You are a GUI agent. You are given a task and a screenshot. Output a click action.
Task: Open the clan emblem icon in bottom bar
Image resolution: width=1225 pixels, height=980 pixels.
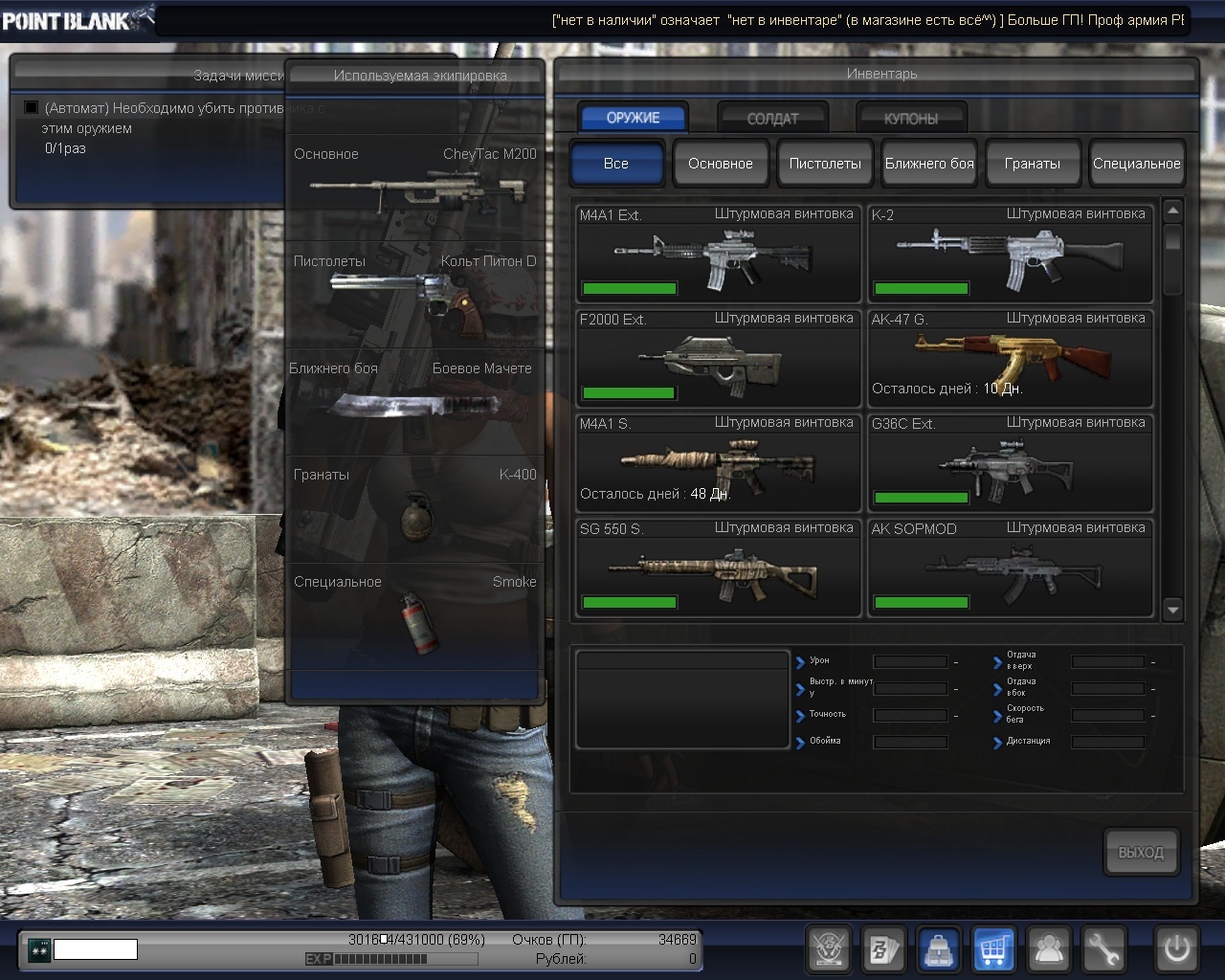[x=828, y=949]
